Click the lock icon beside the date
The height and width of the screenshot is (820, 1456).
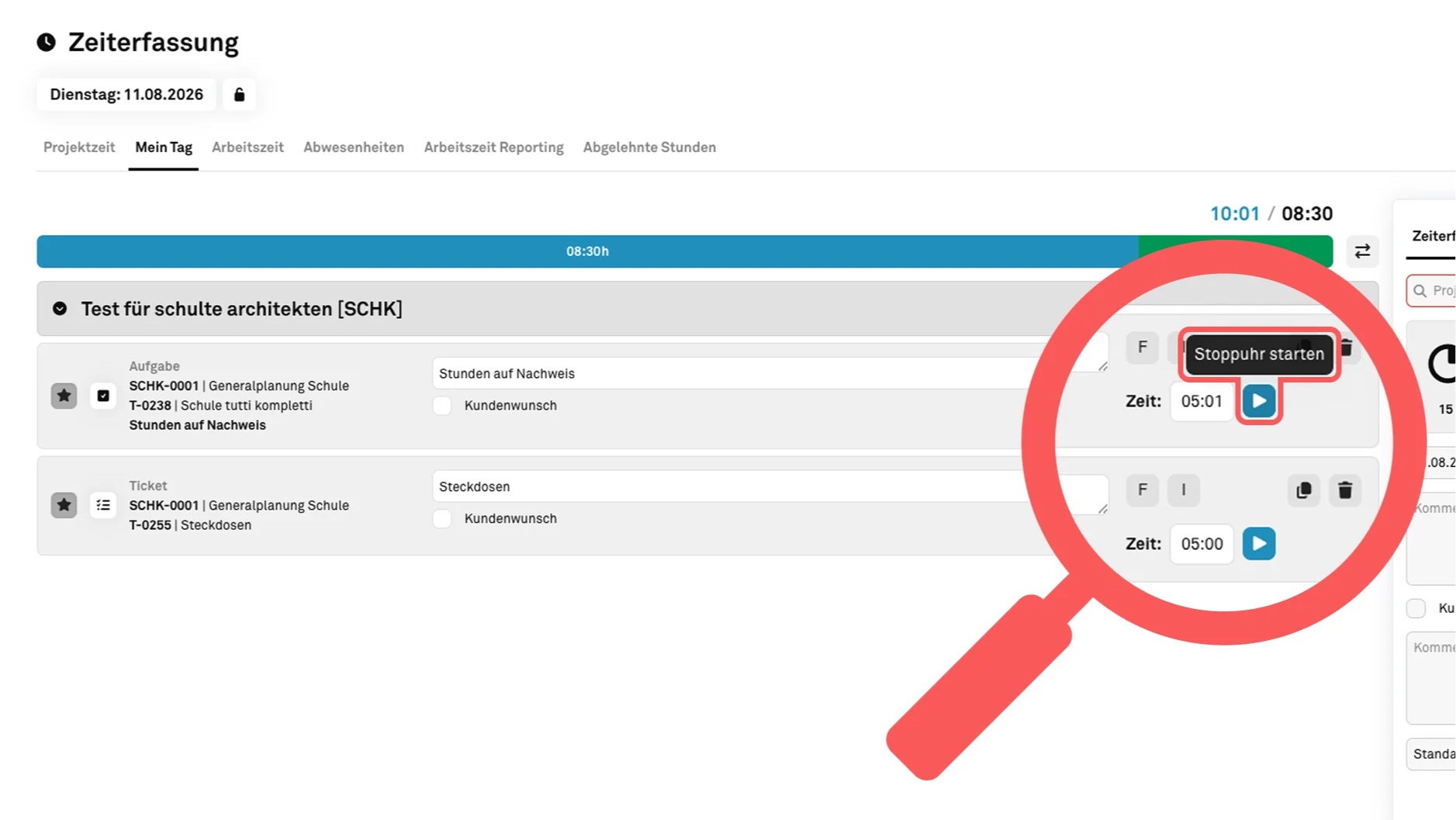(239, 95)
